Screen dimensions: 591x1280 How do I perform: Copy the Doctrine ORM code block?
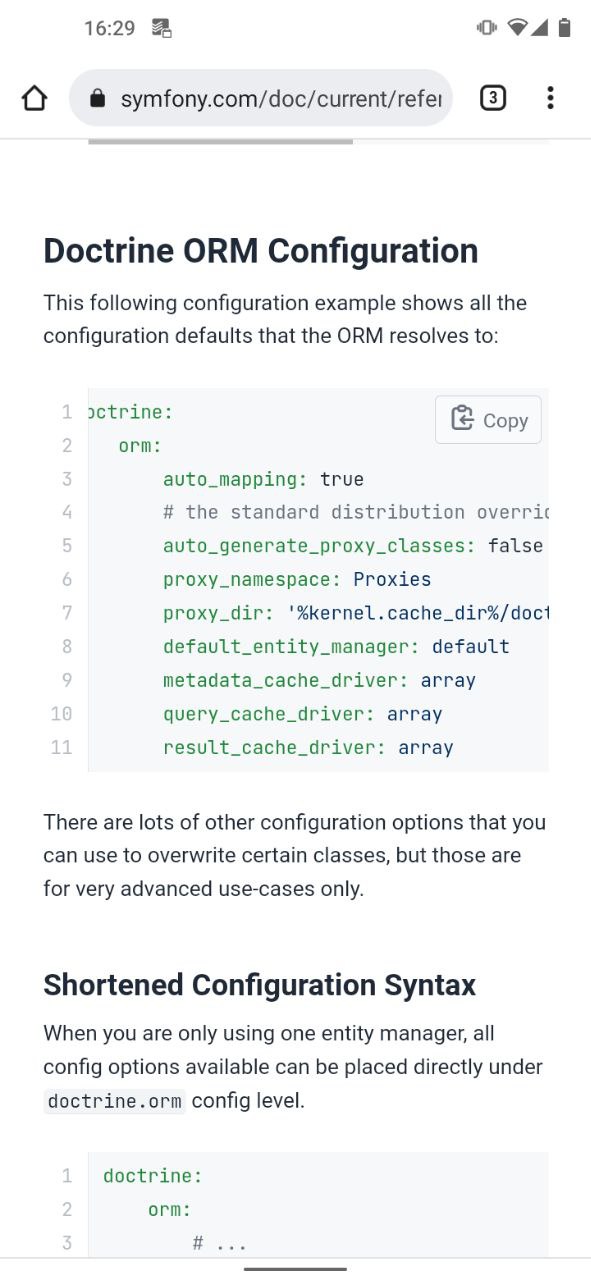point(488,420)
